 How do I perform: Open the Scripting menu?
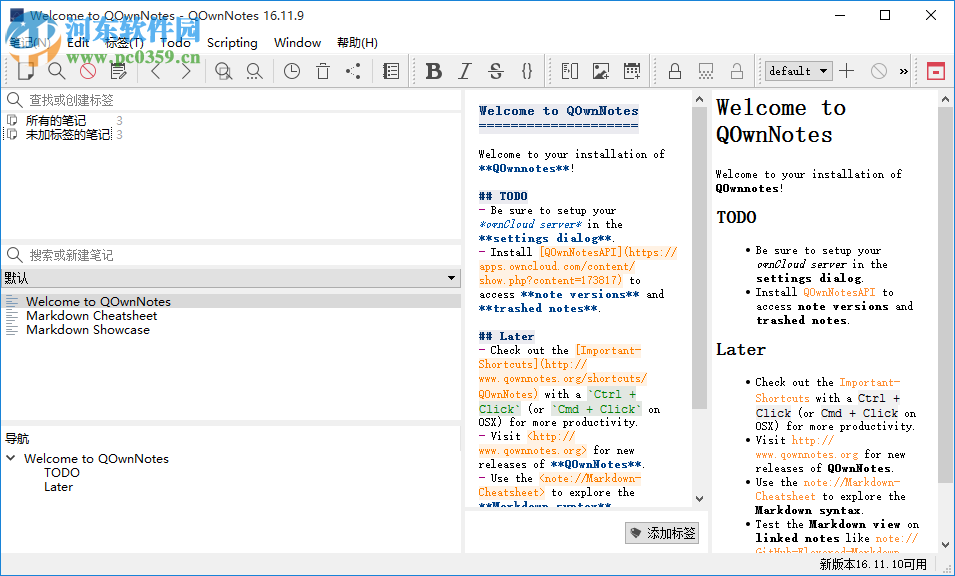tap(232, 43)
